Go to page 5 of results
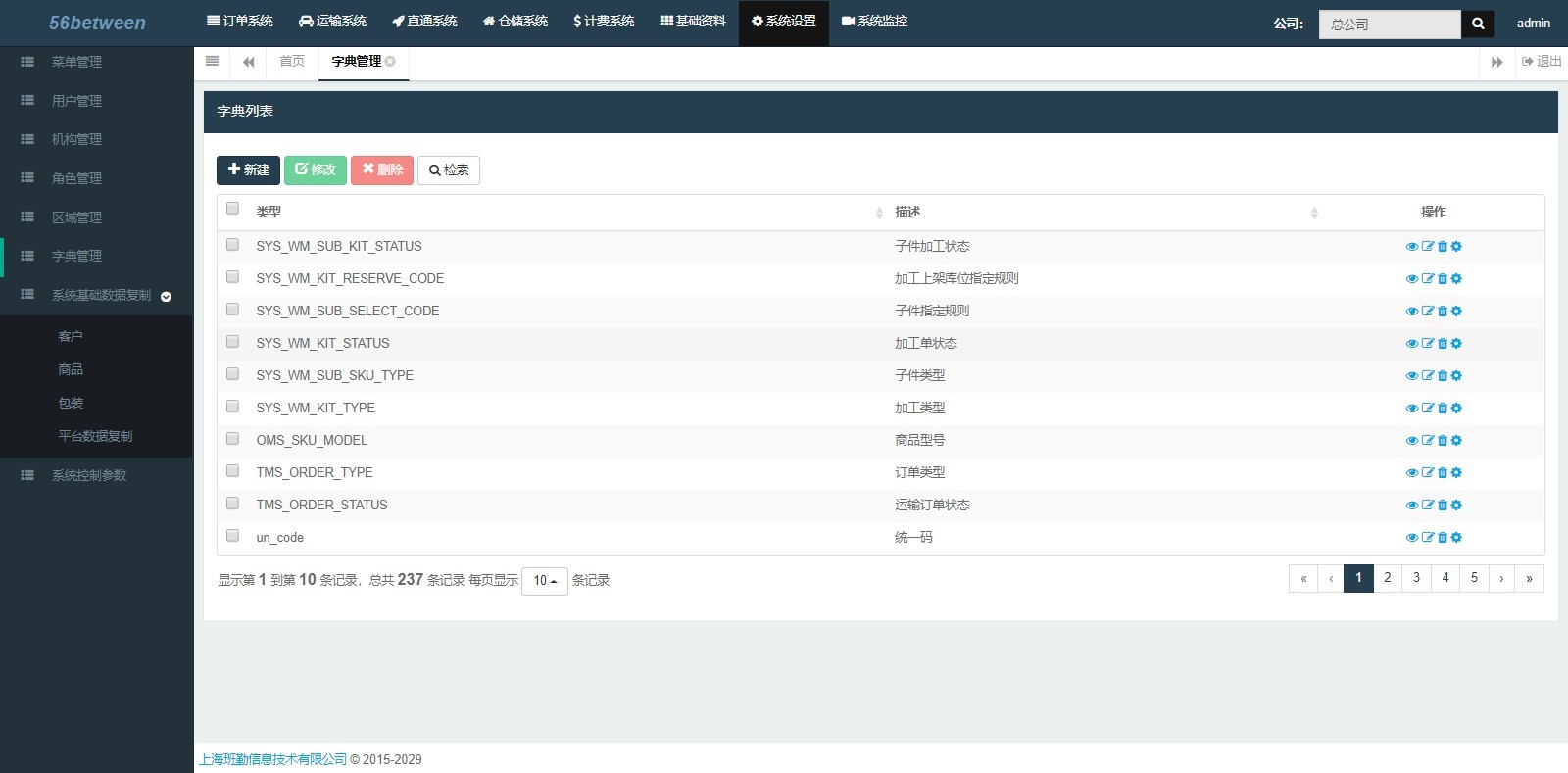Image resolution: width=1568 pixels, height=773 pixels. 1474,579
